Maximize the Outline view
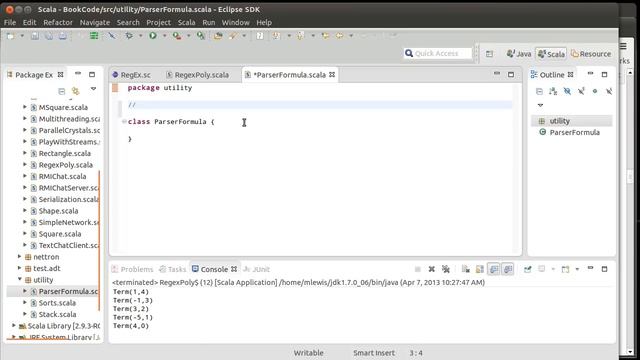Image resolution: width=640 pixels, height=360 pixels. coord(604,75)
